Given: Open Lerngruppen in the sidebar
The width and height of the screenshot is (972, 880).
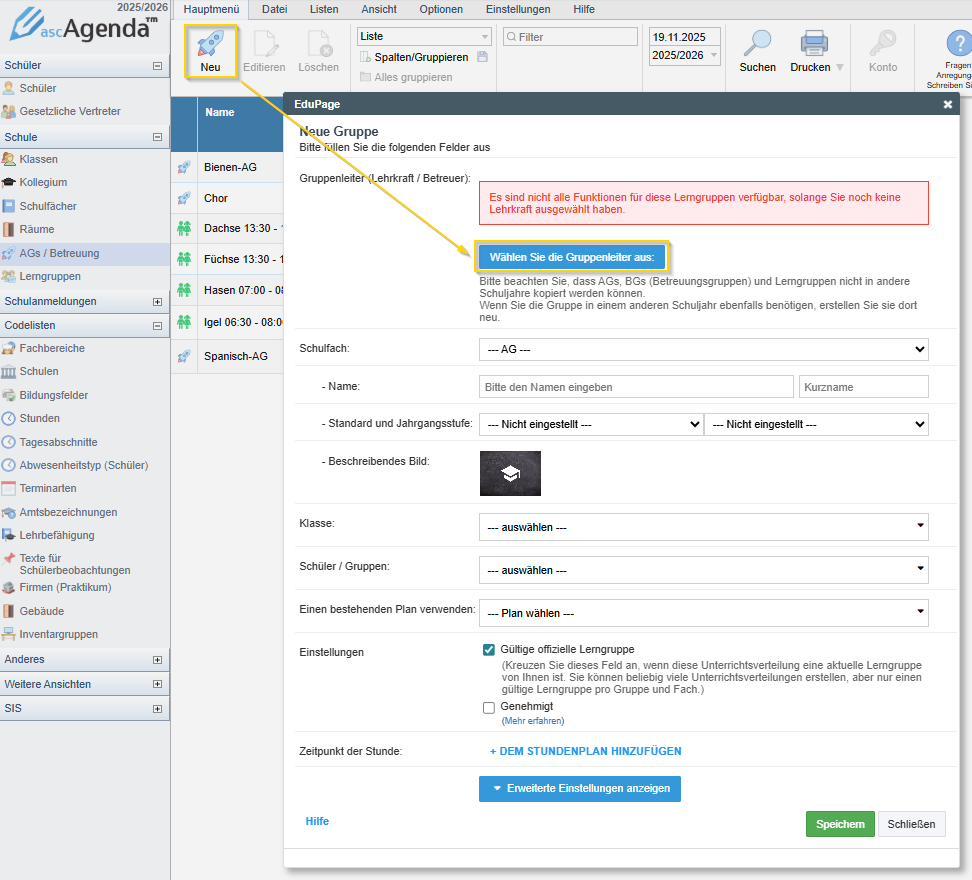Looking at the screenshot, I should (49, 276).
